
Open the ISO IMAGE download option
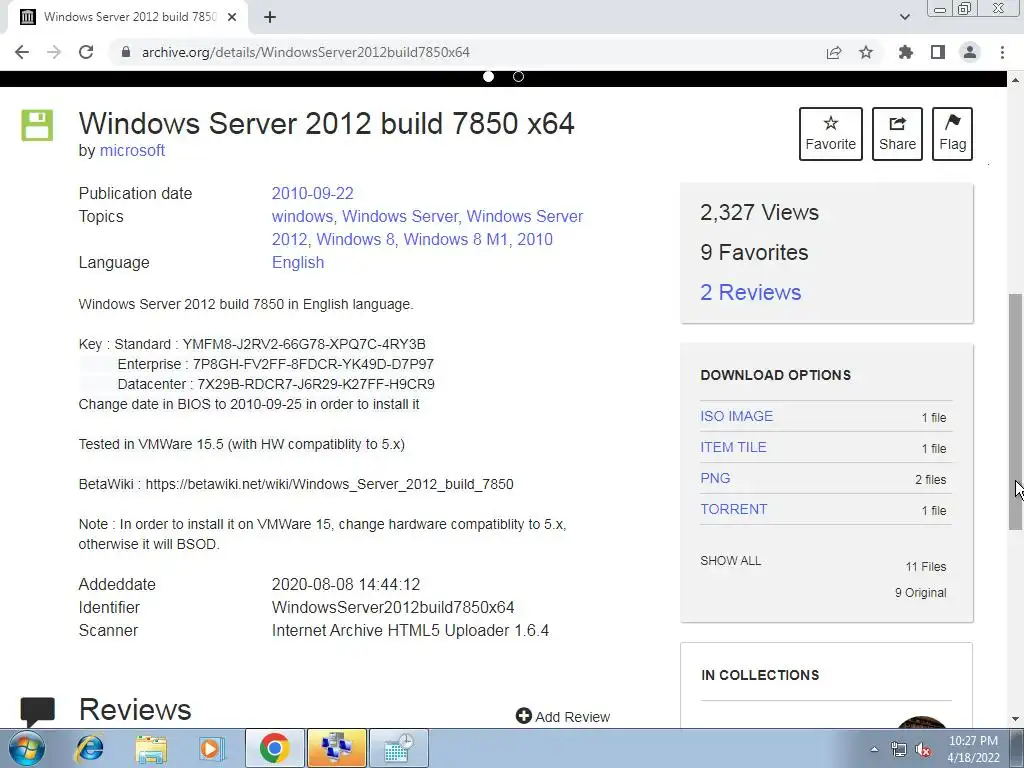736,416
